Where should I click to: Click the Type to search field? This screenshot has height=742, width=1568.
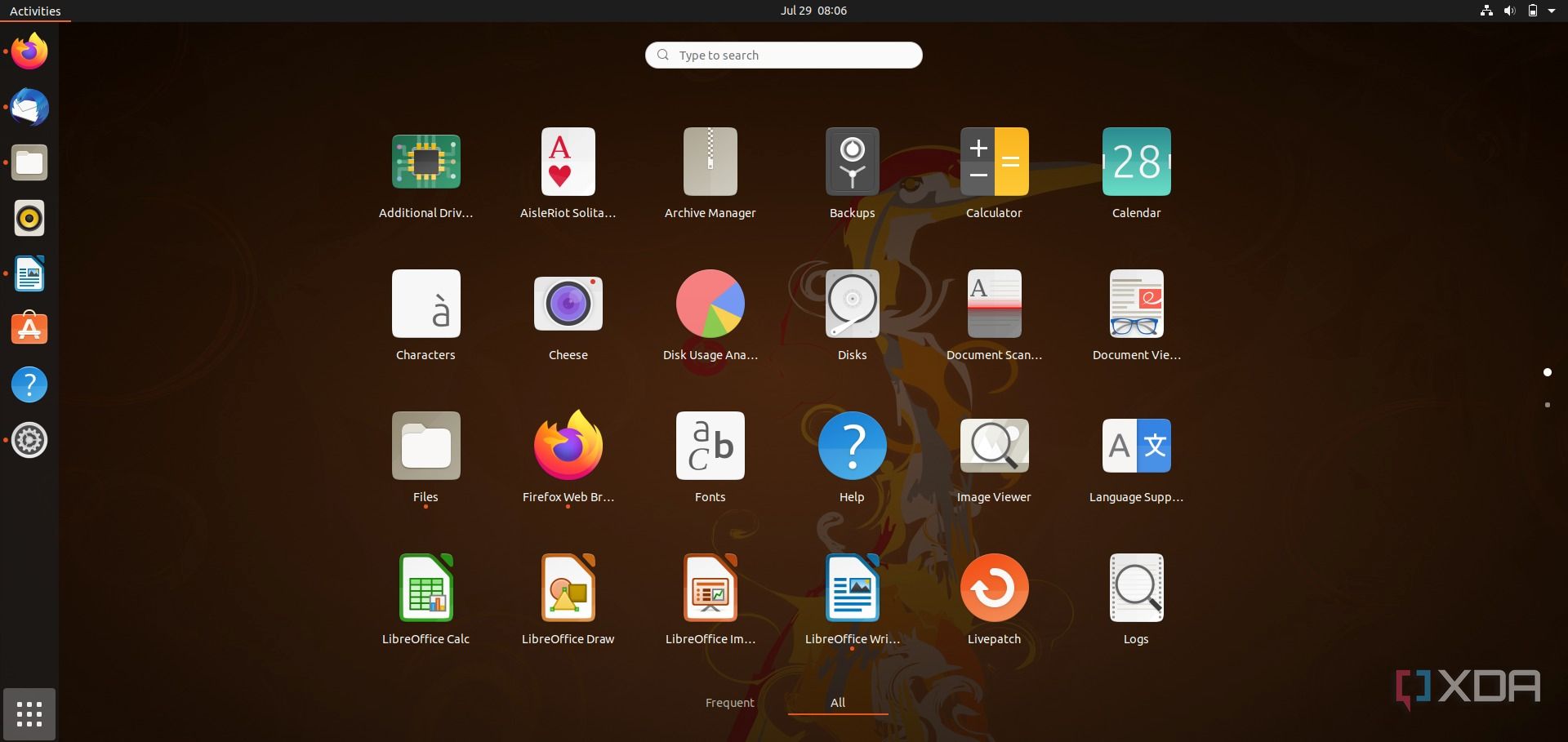coord(784,55)
